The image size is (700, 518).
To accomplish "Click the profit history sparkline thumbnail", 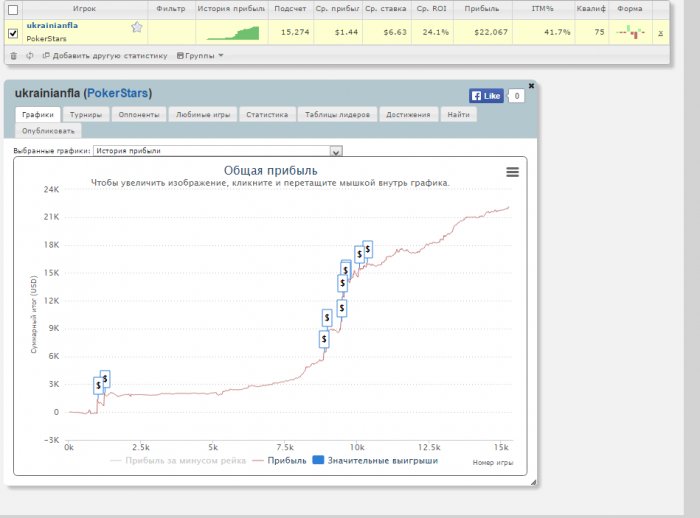I will [x=232, y=33].
